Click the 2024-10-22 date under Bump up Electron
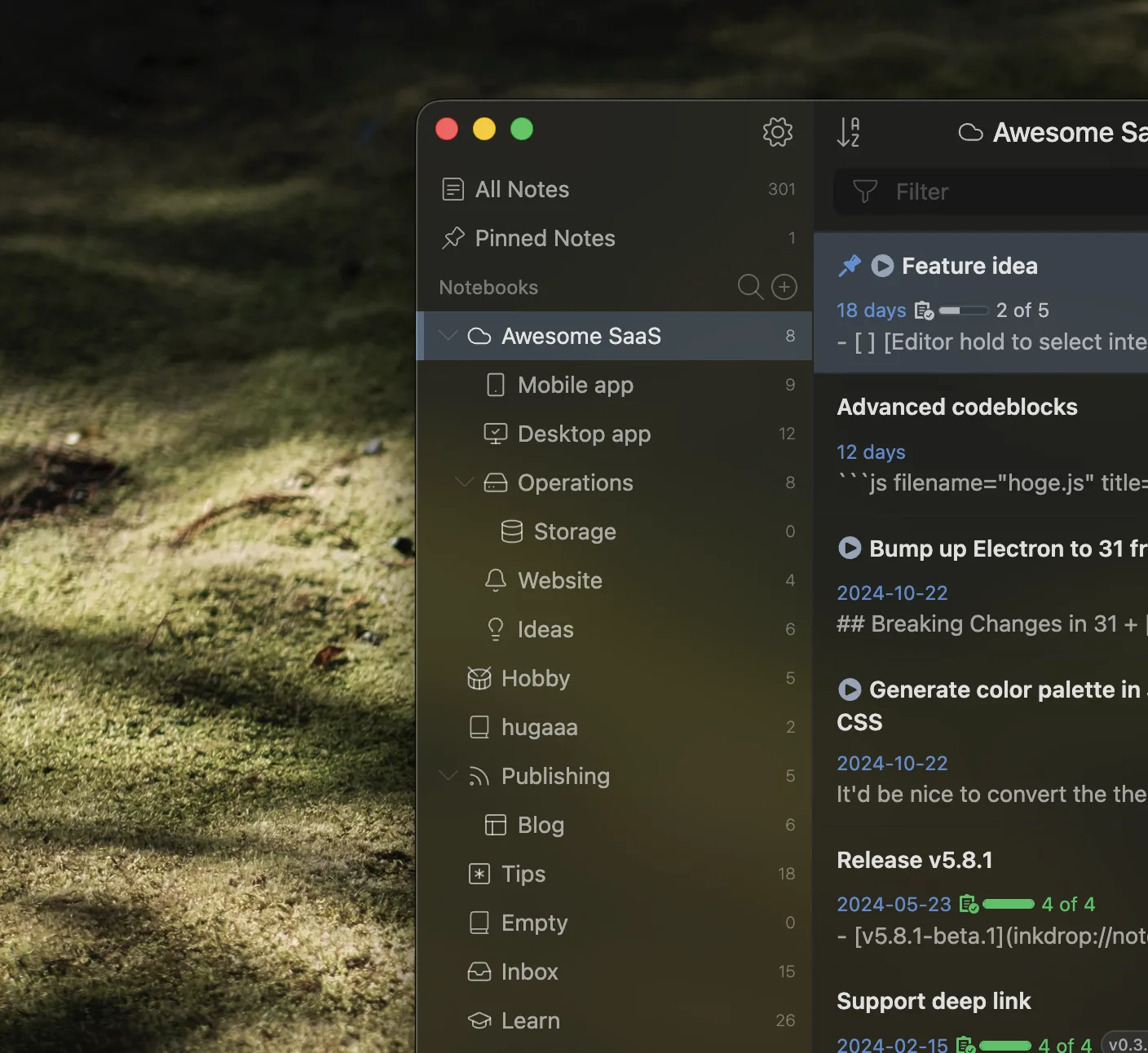1148x1053 pixels. point(893,593)
